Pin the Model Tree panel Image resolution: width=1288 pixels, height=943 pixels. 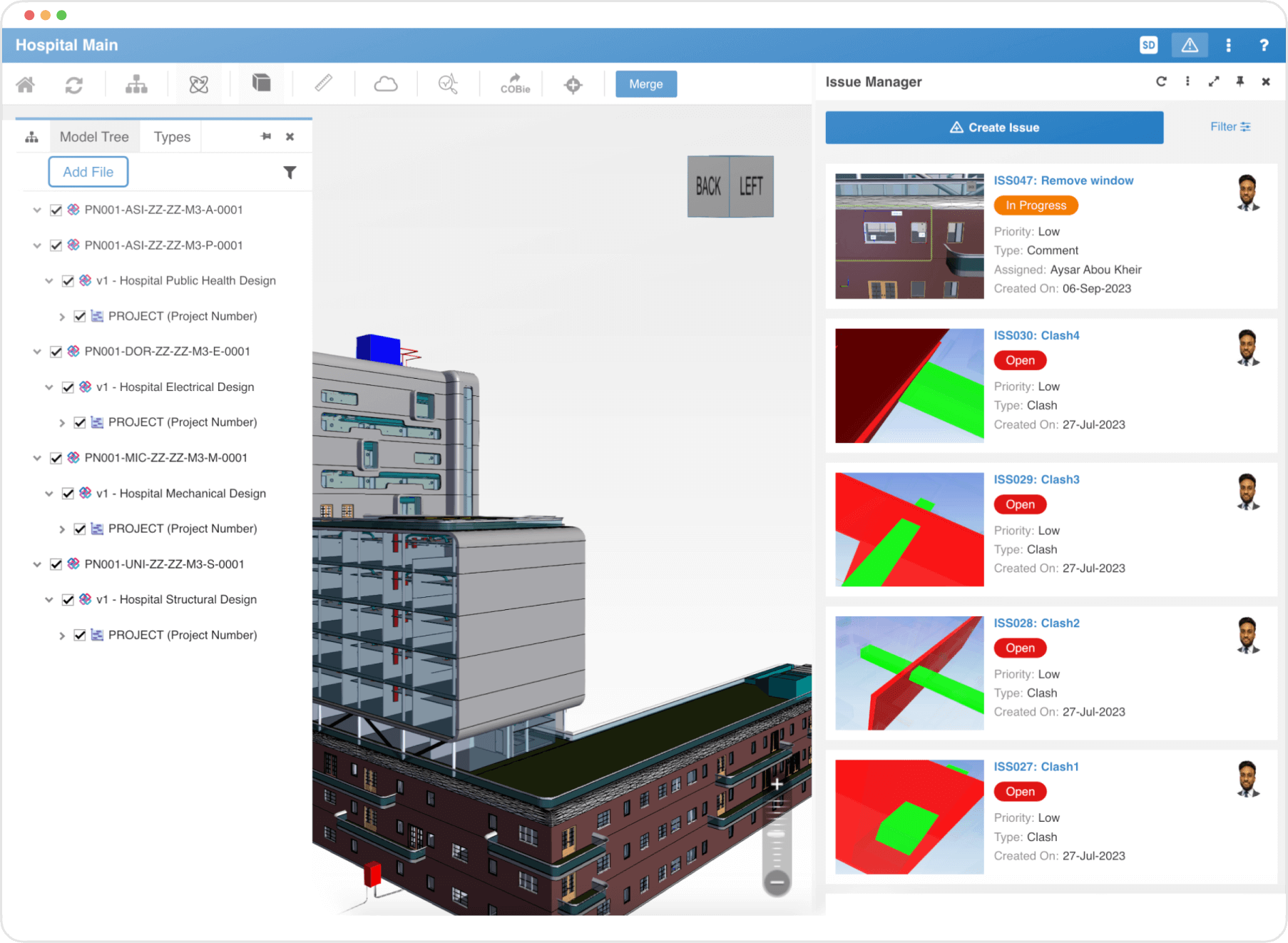[x=266, y=136]
